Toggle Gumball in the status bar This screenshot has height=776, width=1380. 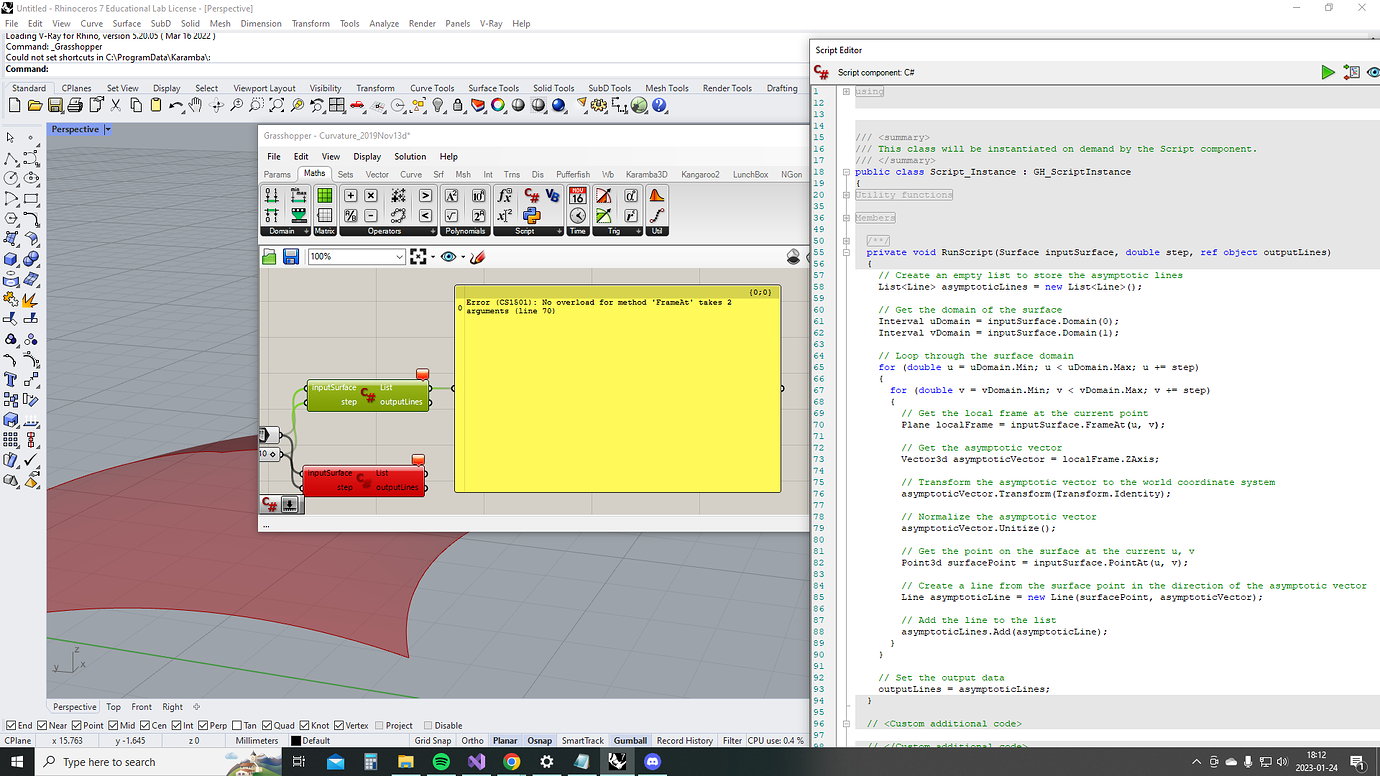(x=630, y=741)
